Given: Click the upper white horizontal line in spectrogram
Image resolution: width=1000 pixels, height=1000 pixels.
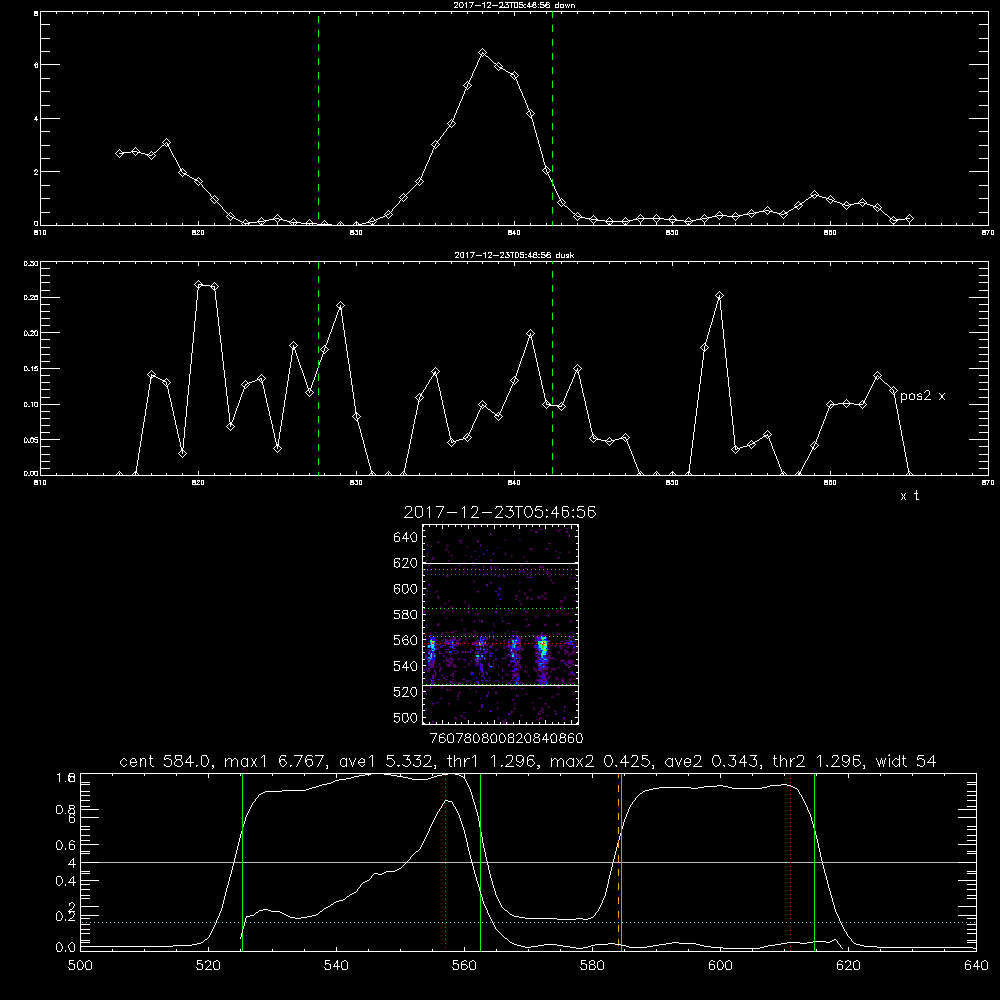Looking at the screenshot, I should [x=500, y=564].
